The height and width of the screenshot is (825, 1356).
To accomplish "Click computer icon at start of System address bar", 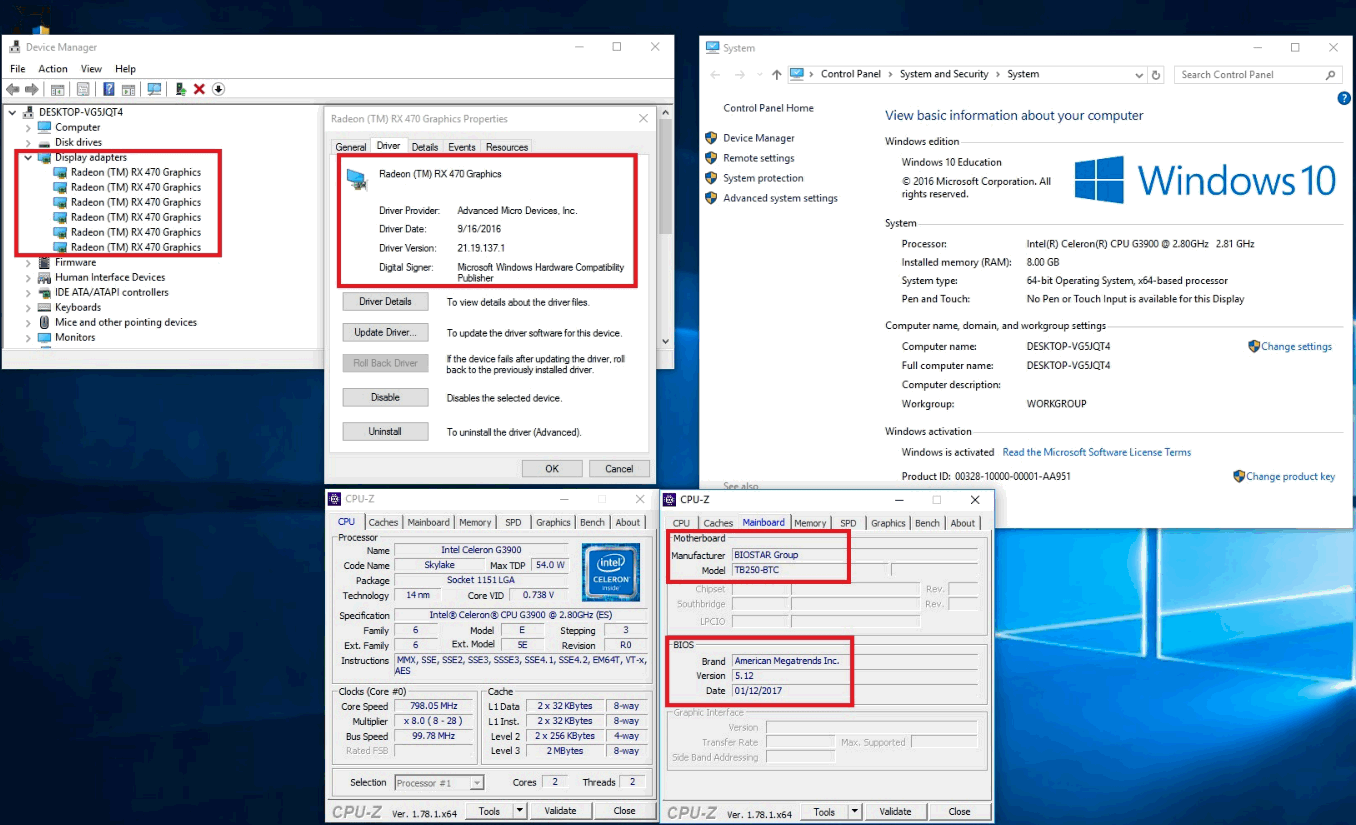I will [797, 74].
